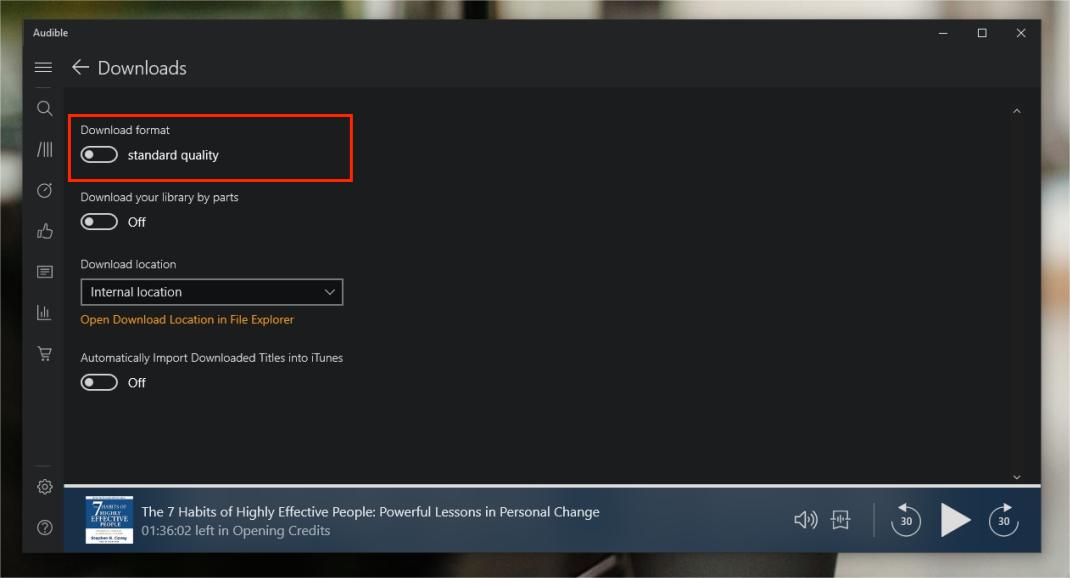Open the Search sidebar icon
This screenshot has height=578, width=1070.
pyautogui.click(x=44, y=109)
